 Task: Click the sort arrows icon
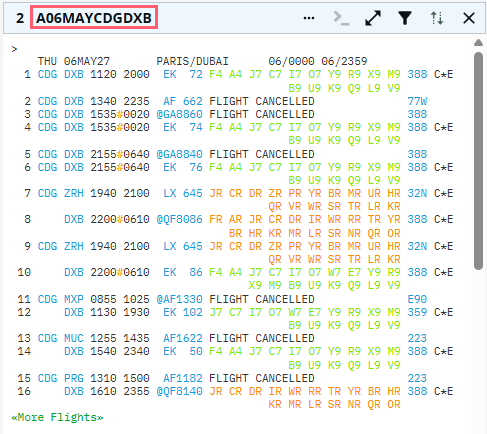pos(437,18)
